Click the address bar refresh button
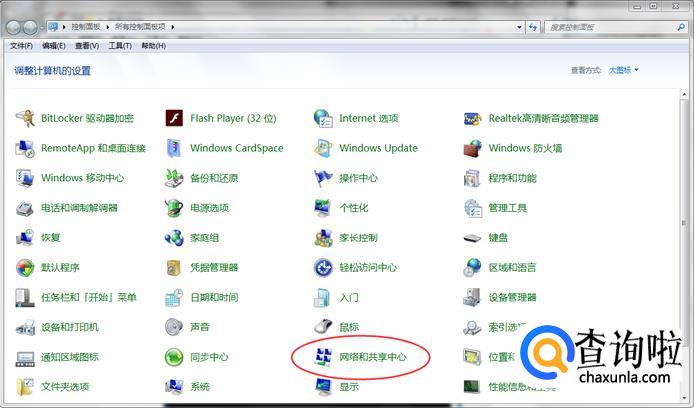The image size is (694, 408). 533,27
